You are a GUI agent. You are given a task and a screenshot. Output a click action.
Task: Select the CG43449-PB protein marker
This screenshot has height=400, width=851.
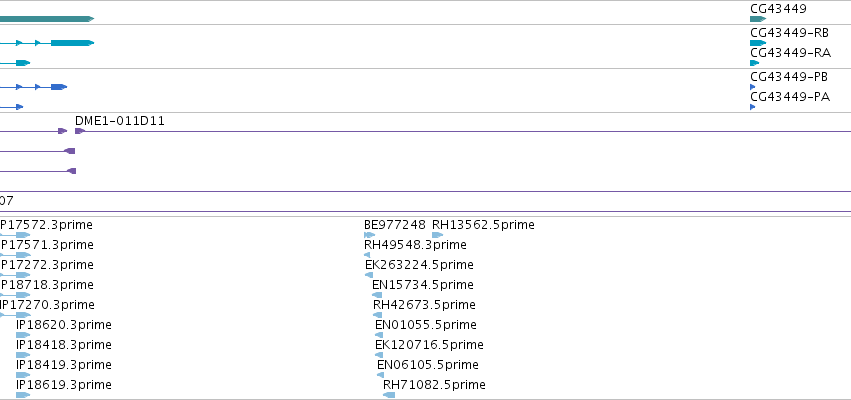click(753, 87)
